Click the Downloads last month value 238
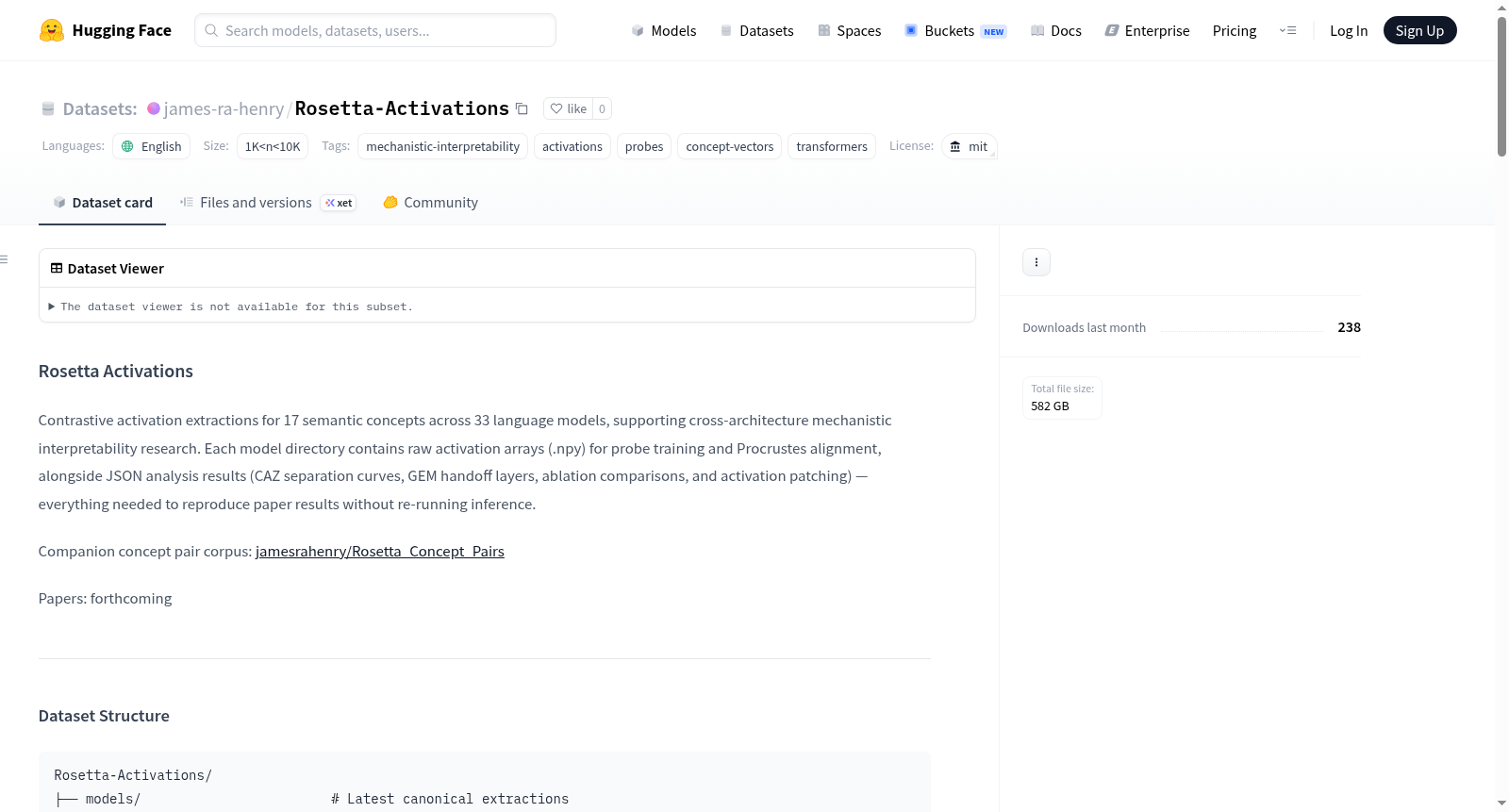 tap(1349, 327)
